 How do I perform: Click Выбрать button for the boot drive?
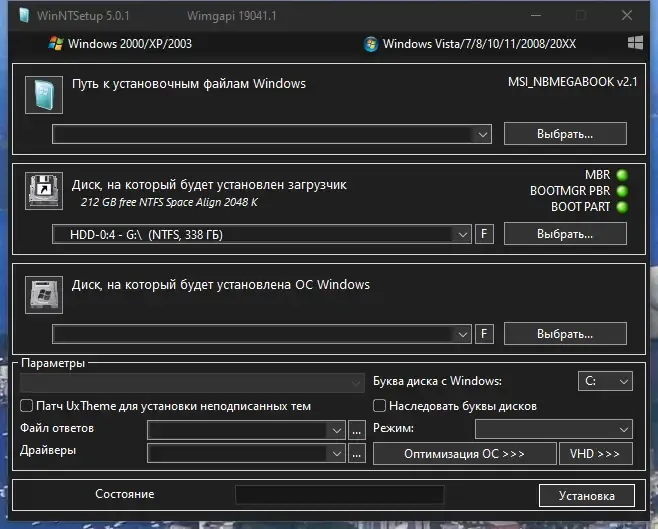(565, 234)
